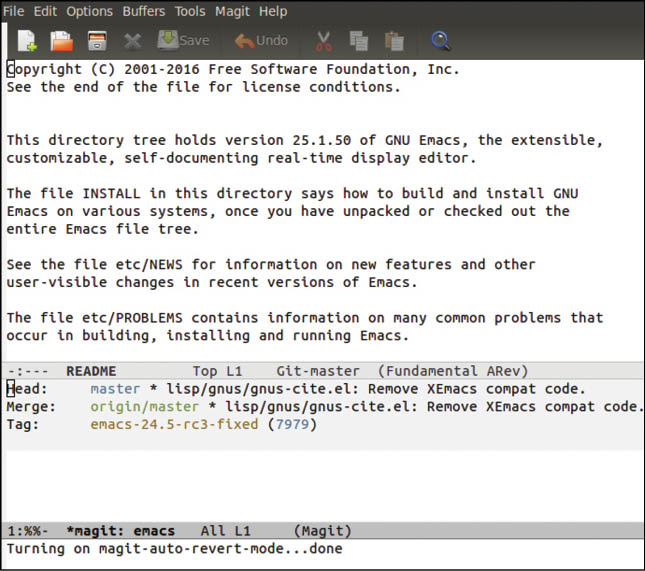Select the master branch on Head line
Viewport: 645px width, 571px height.
click(115, 389)
